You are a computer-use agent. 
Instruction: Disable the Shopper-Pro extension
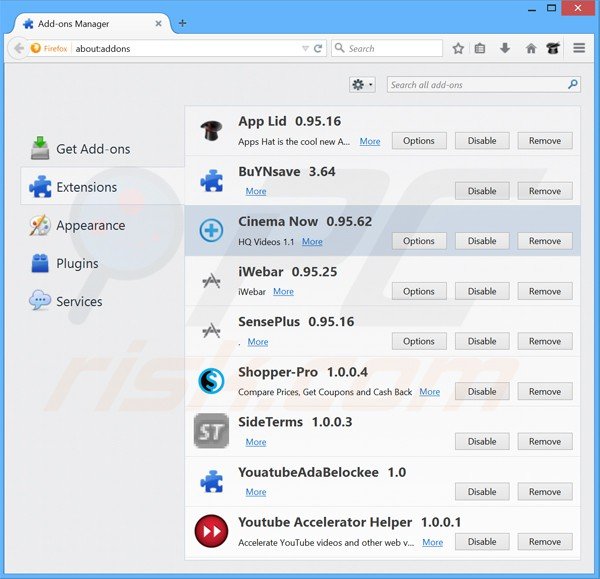[482, 391]
